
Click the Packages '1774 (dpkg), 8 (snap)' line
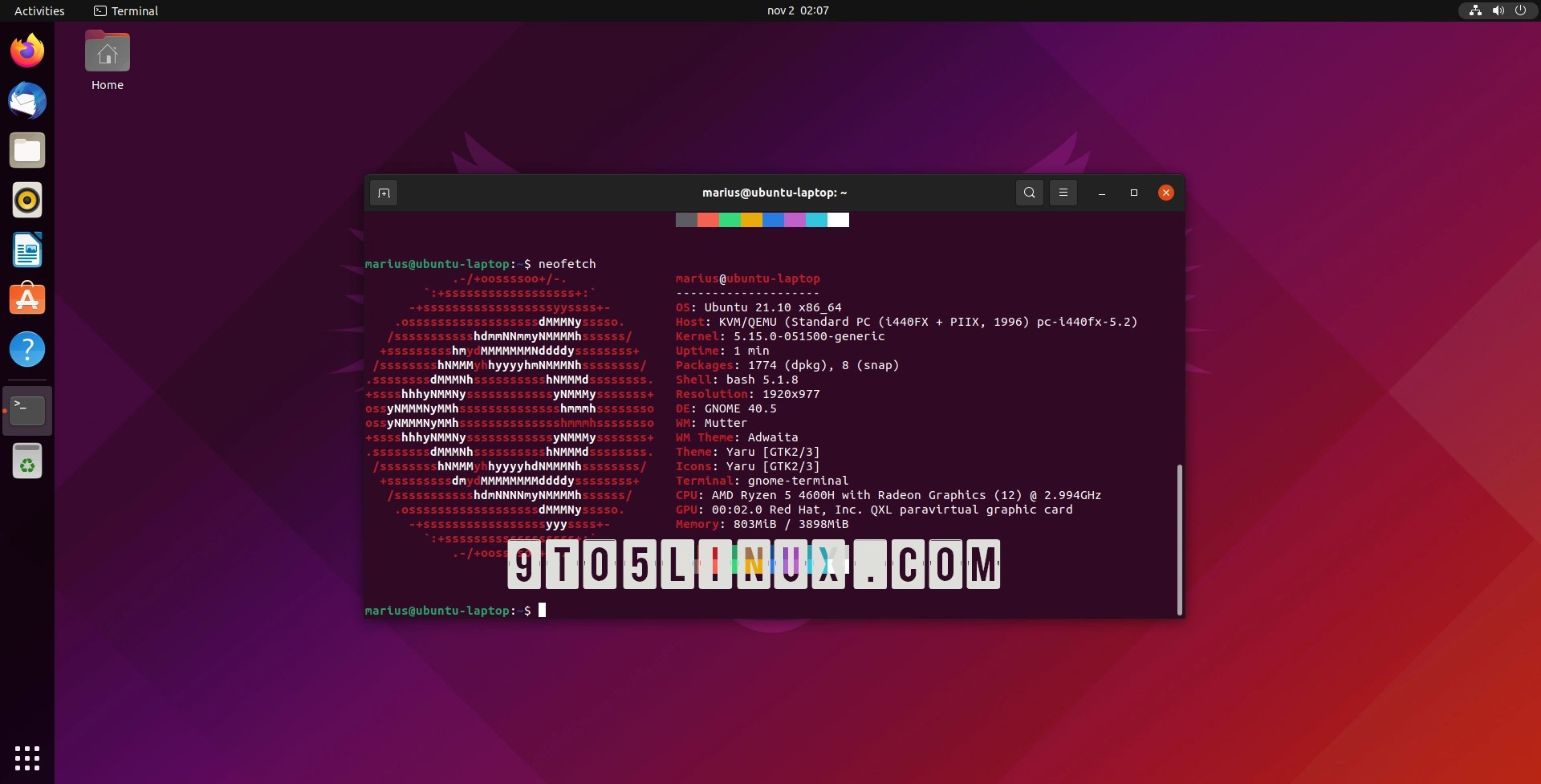click(x=787, y=365)
